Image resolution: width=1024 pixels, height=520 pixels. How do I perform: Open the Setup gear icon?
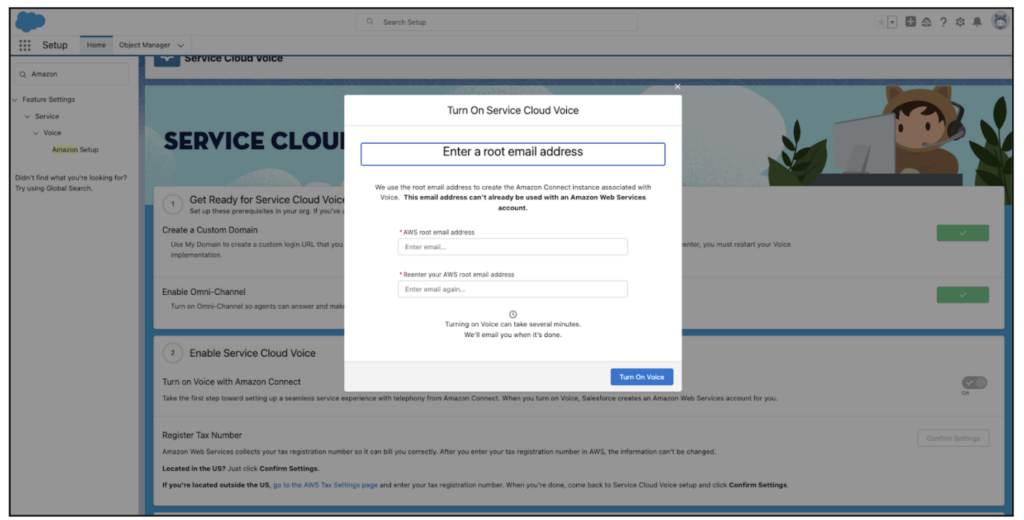coord(960,22)
